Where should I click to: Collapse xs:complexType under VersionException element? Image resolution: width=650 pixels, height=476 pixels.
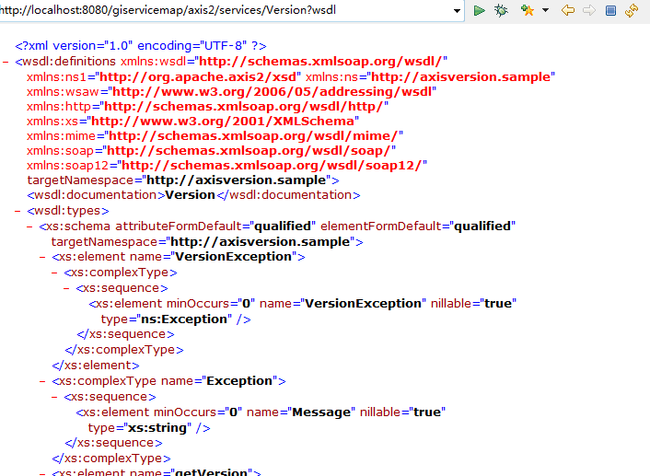(x=54, y=273)
